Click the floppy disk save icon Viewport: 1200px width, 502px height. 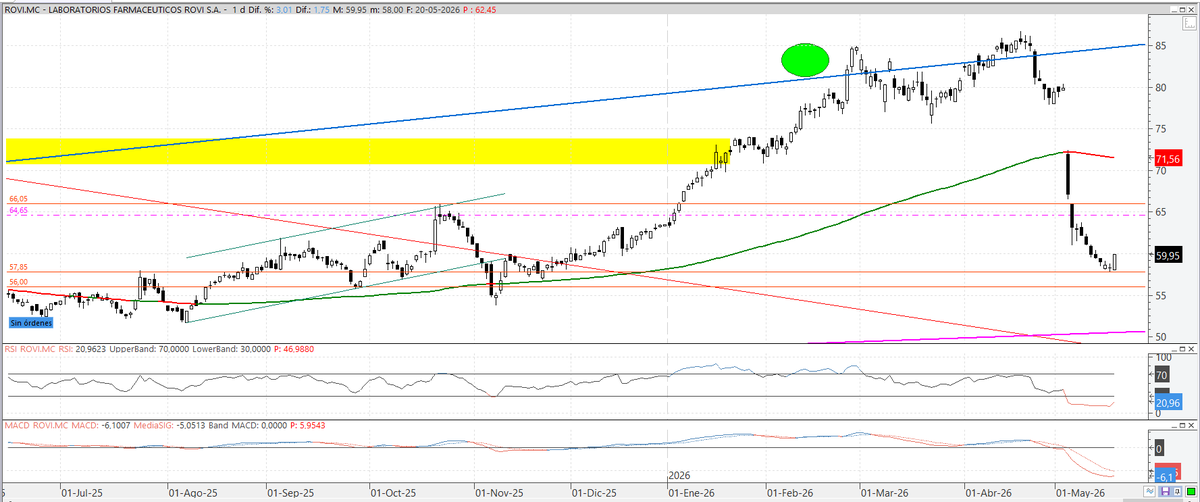pos(1165,491)
